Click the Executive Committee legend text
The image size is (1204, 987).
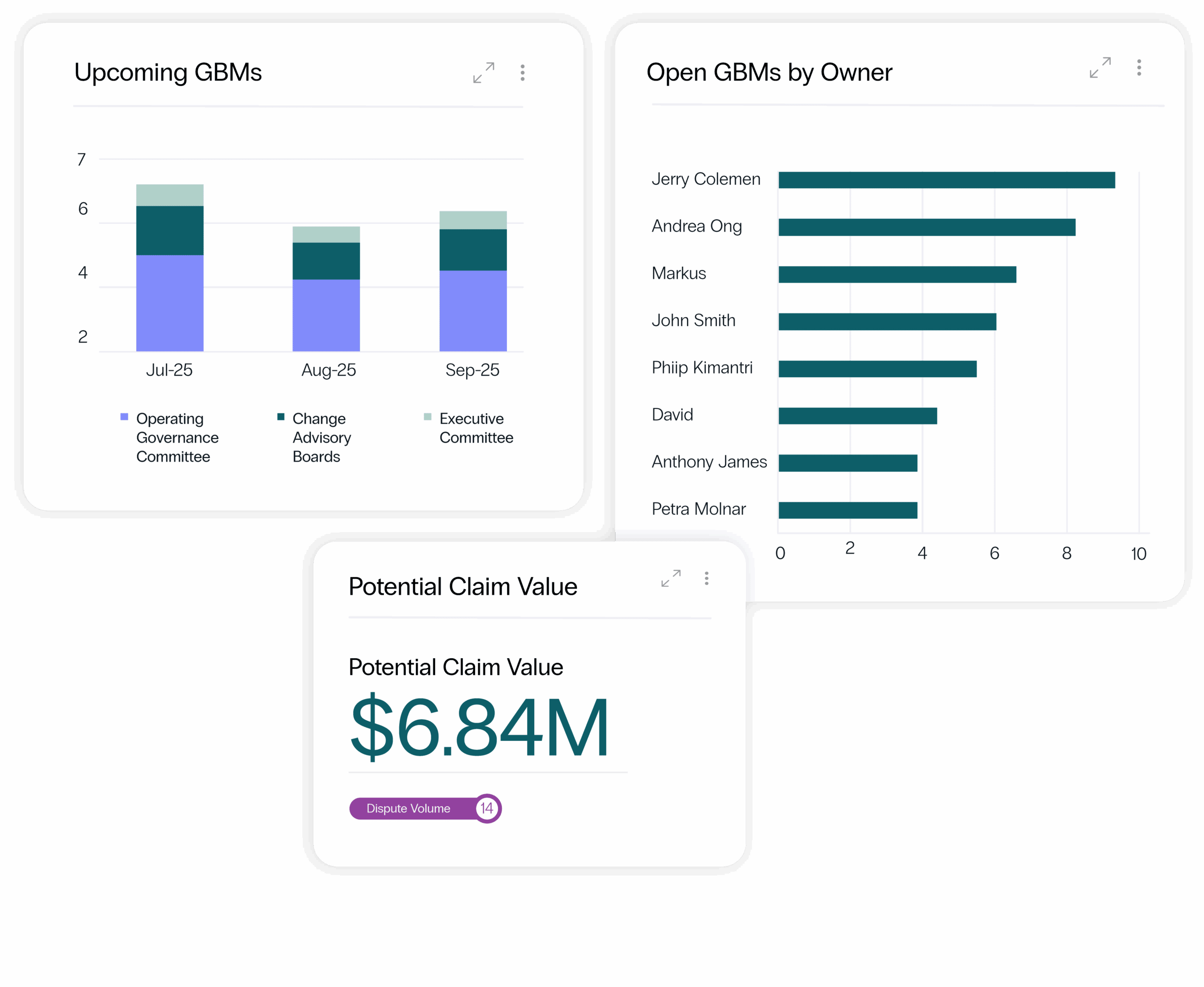pyautogui.click(x=476, y=428)
